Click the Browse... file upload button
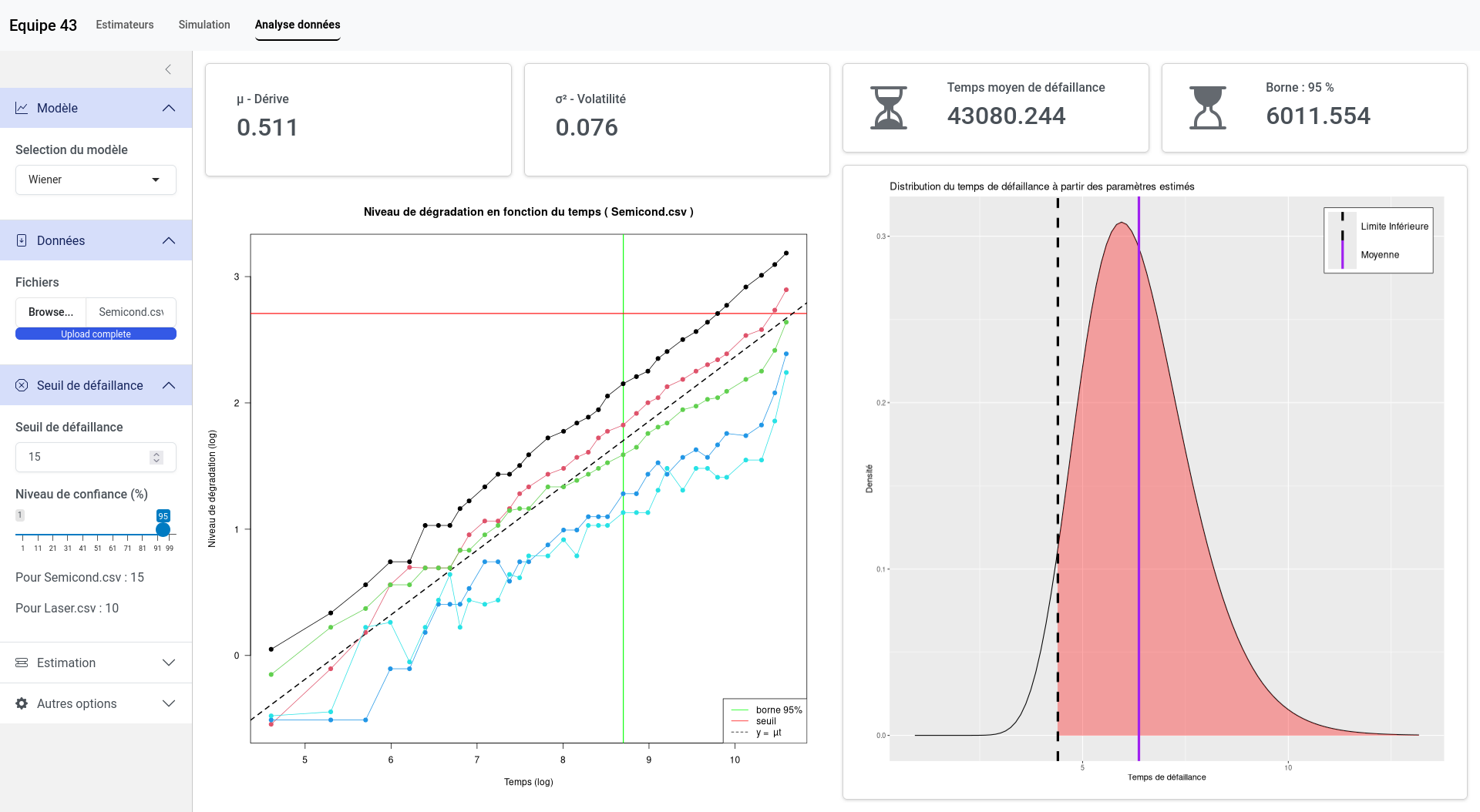The width and height of the screenshot is (1480, 812). click(51, 312)
